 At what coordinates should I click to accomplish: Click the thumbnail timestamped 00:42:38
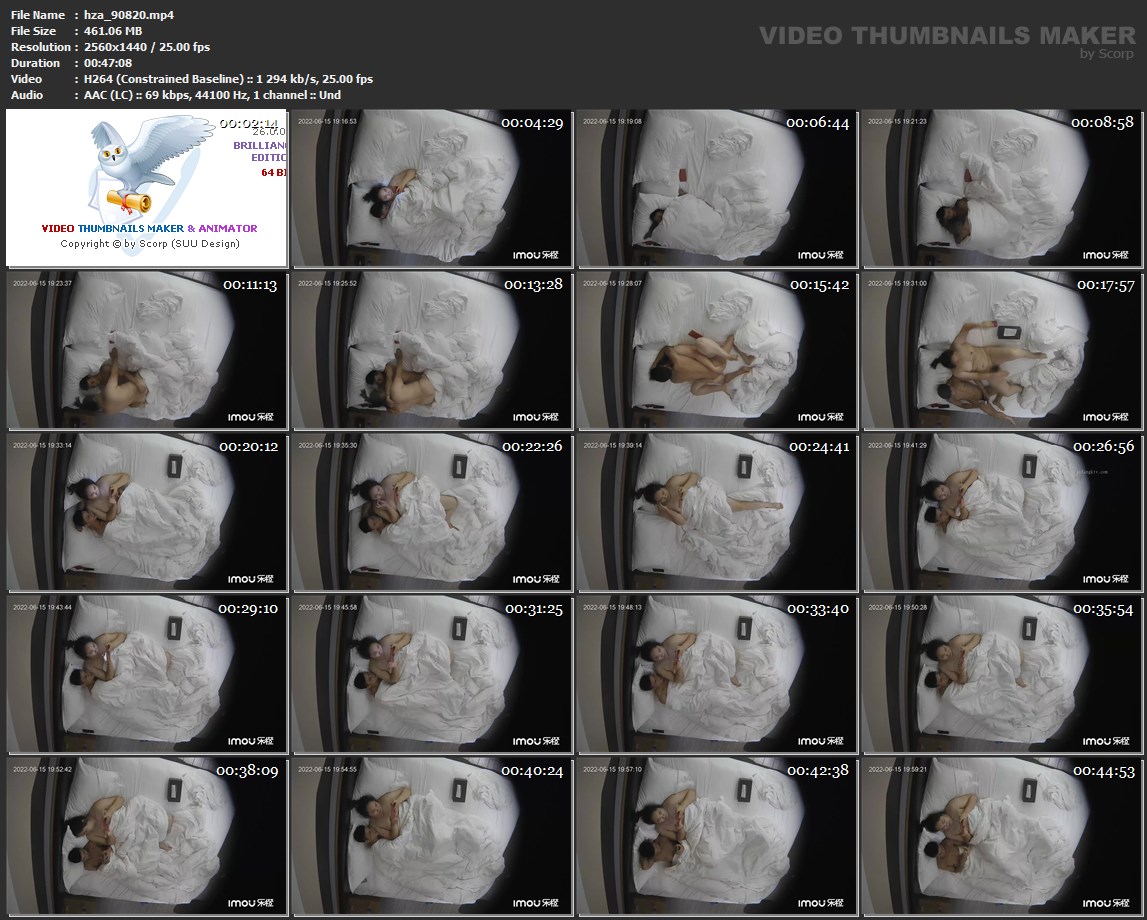[x=716, y=836]
